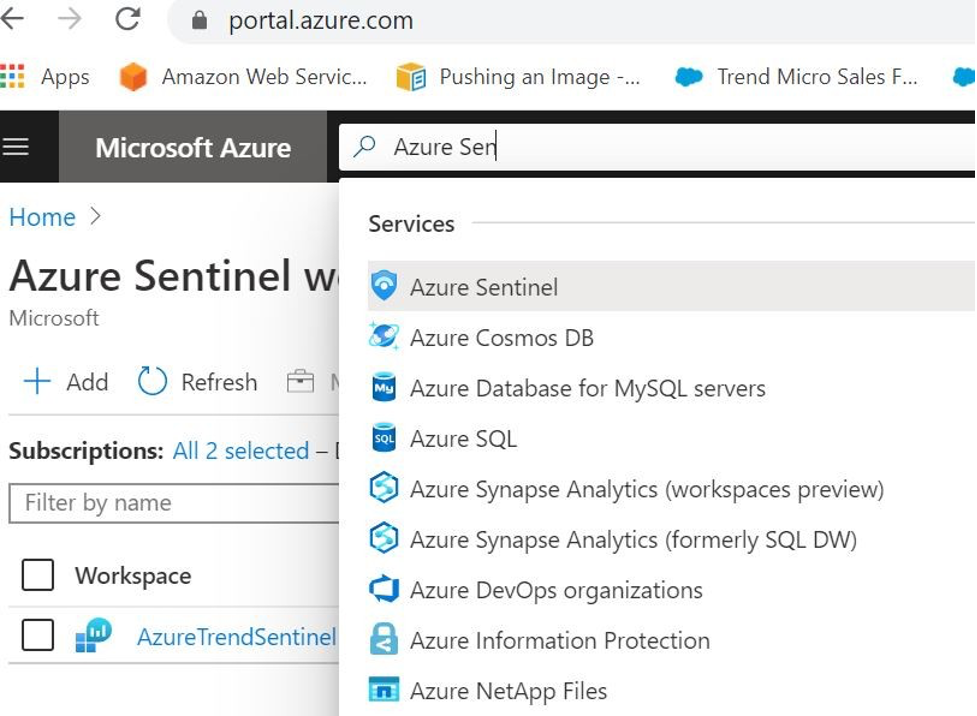Choose Azure Information Protection service
Image resolution: width=977 pixels, height=716 pixels.
(671, 640)
